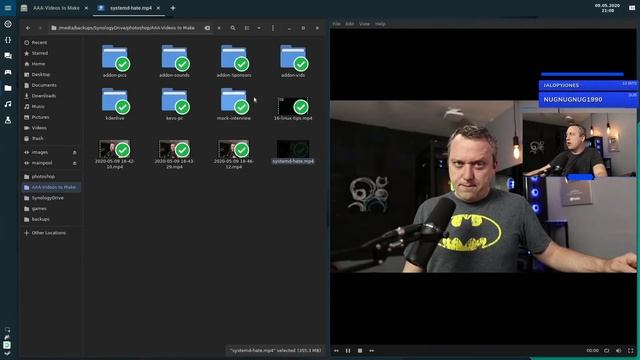Viewport: 640px width, 360px height.
Task: Toggle the file view mode icon
Action: click(247, 28)
